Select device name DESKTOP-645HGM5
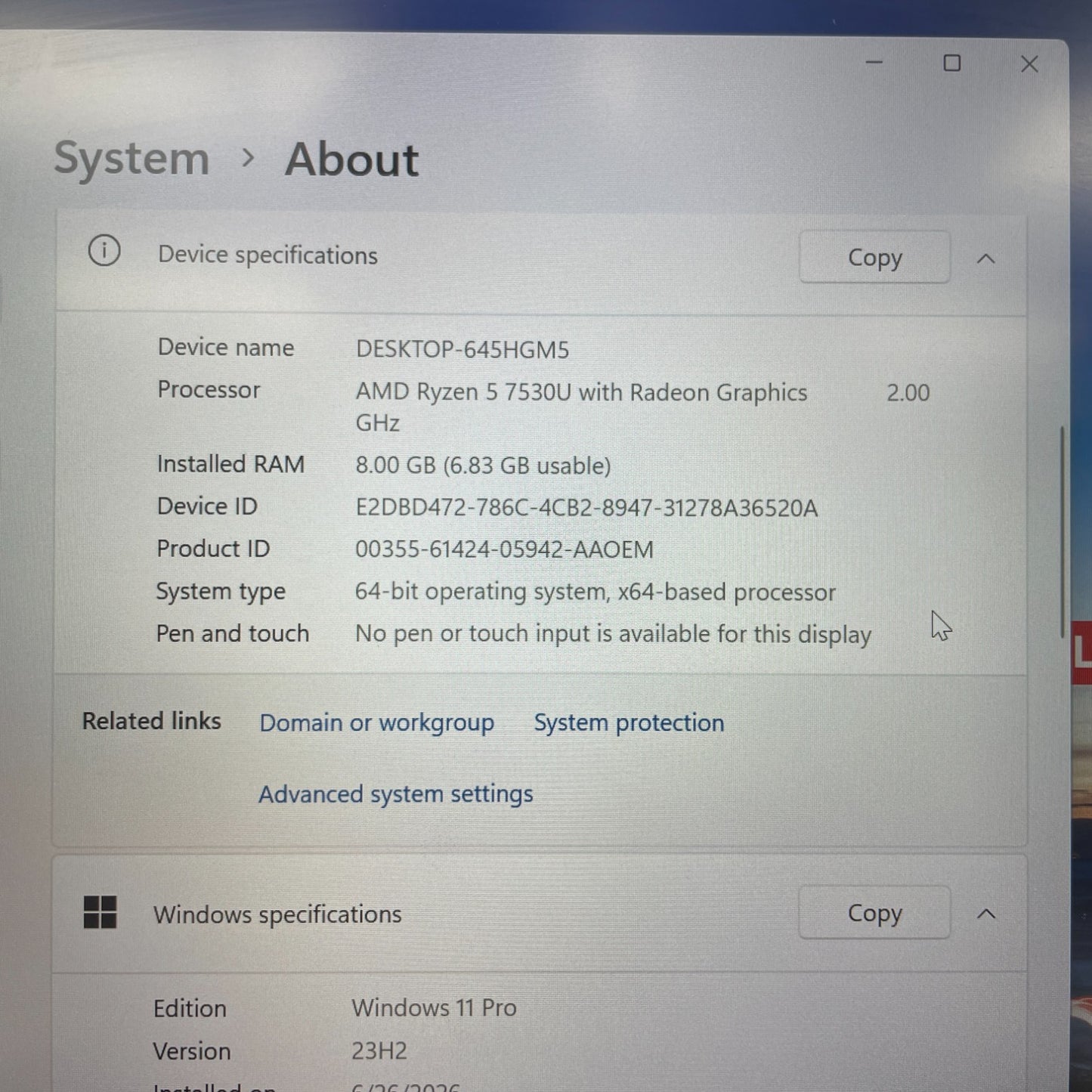Viewport: 1092px width, 1092px height. (462, 349)
